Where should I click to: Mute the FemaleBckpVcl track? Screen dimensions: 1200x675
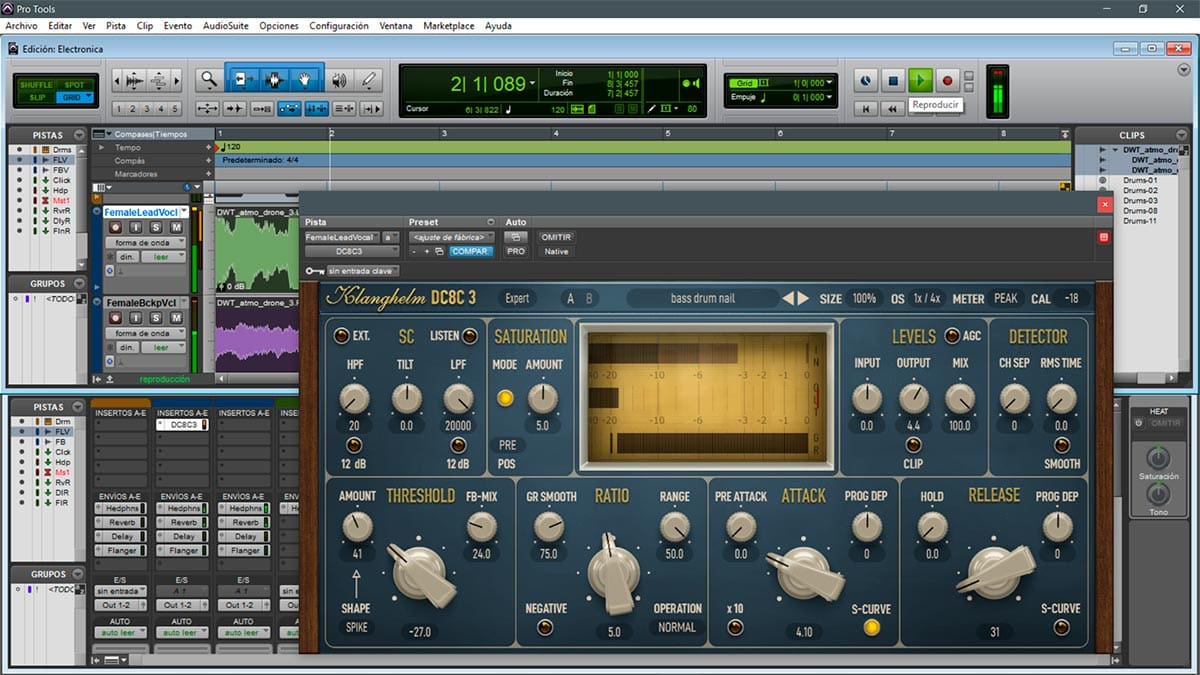coord(176,318)
